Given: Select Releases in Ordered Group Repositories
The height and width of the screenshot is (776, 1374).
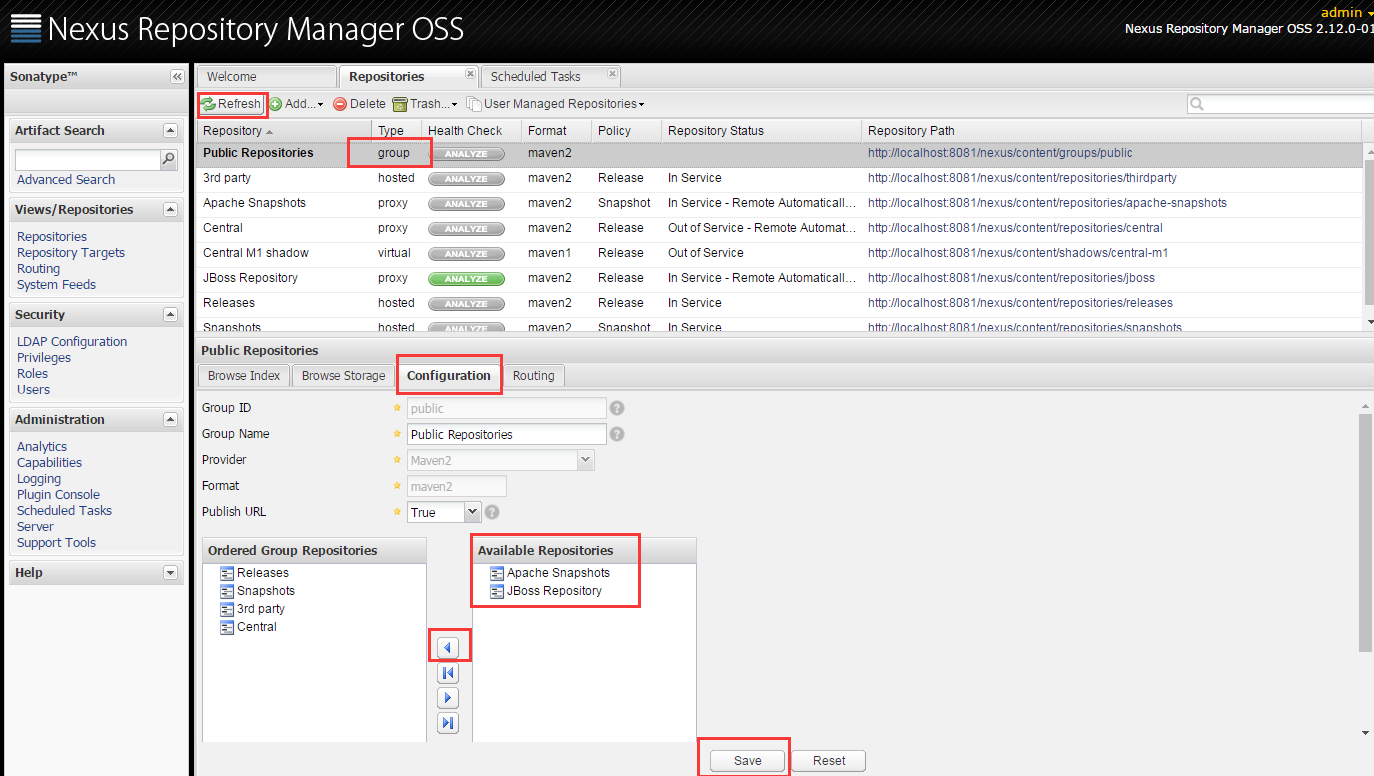Looking at the screenshot, I should point(262,573).
